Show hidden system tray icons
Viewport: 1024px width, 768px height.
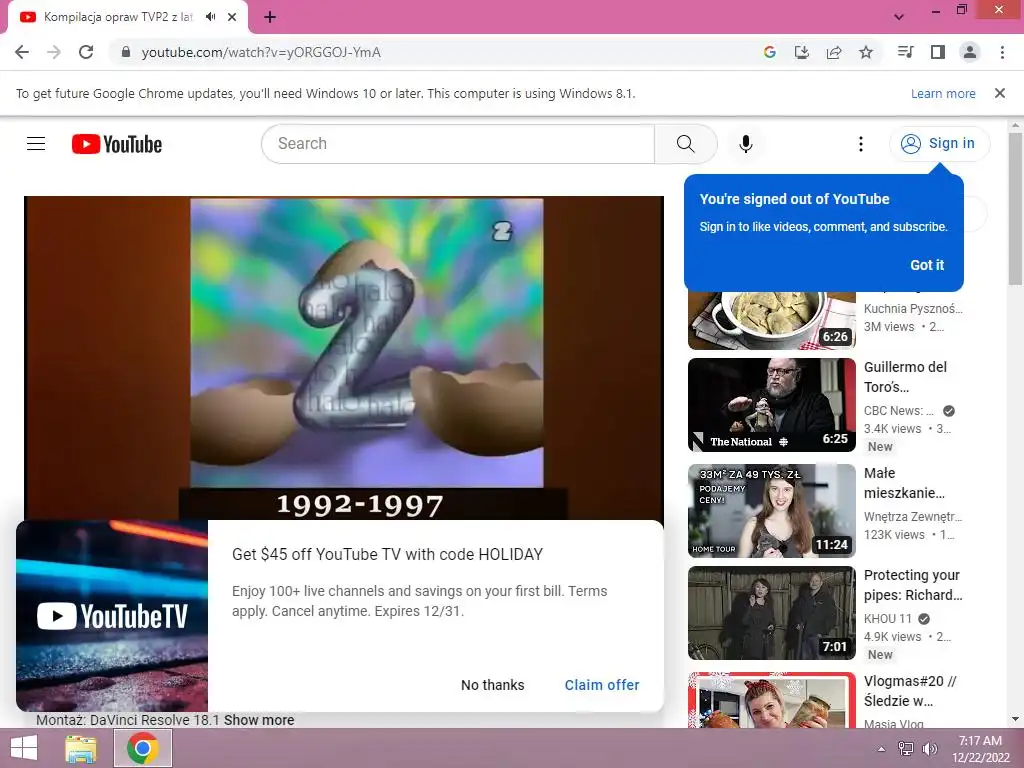pyautogui.click(x=881, y=749)
